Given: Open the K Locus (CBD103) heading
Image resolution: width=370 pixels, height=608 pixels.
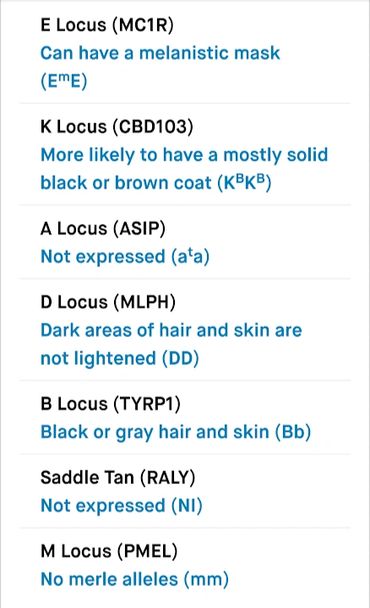Looking at the screenshot, I should tap(117, 127).
